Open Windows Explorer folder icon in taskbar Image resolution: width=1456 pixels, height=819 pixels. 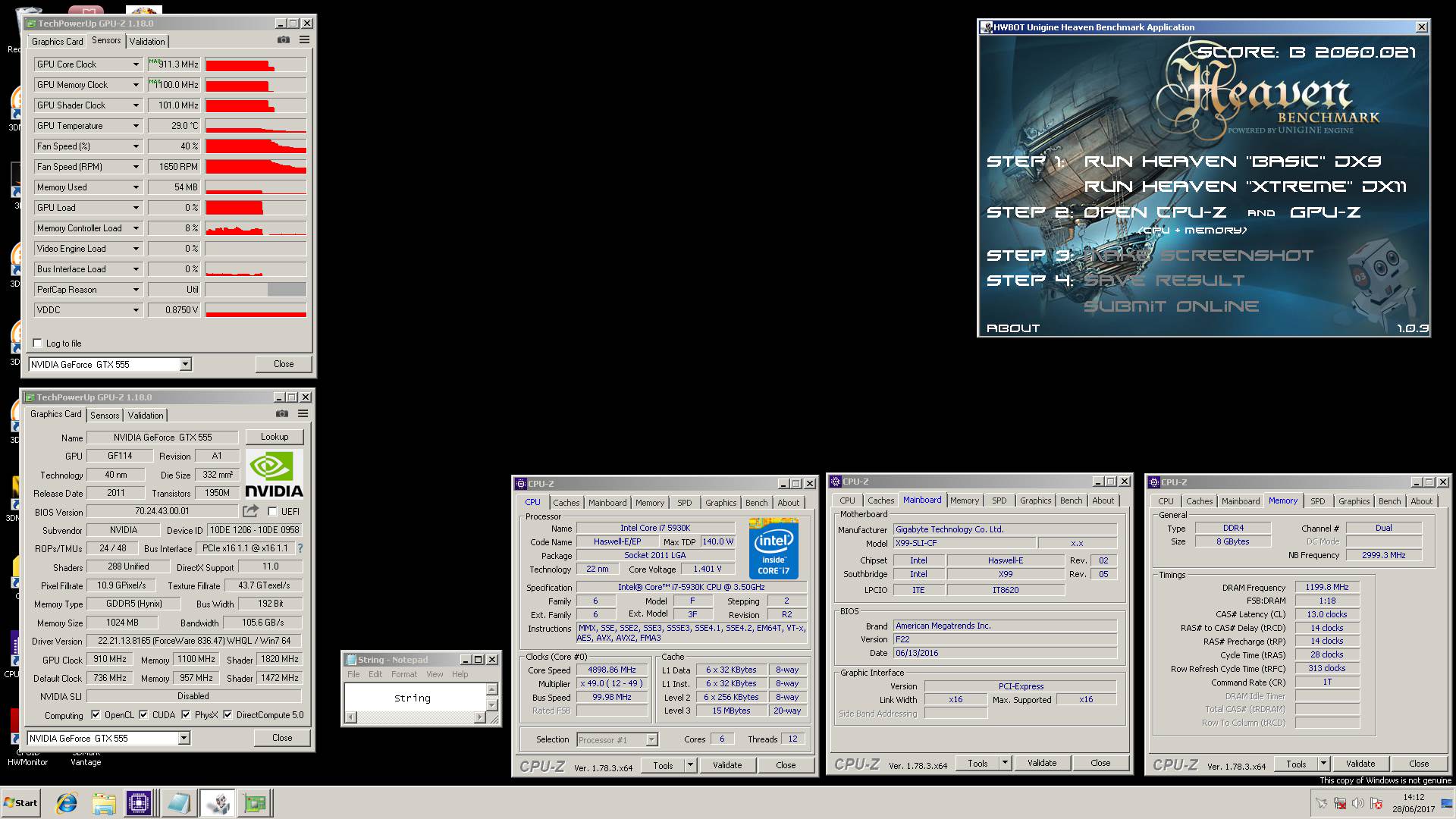click(104, 803)
